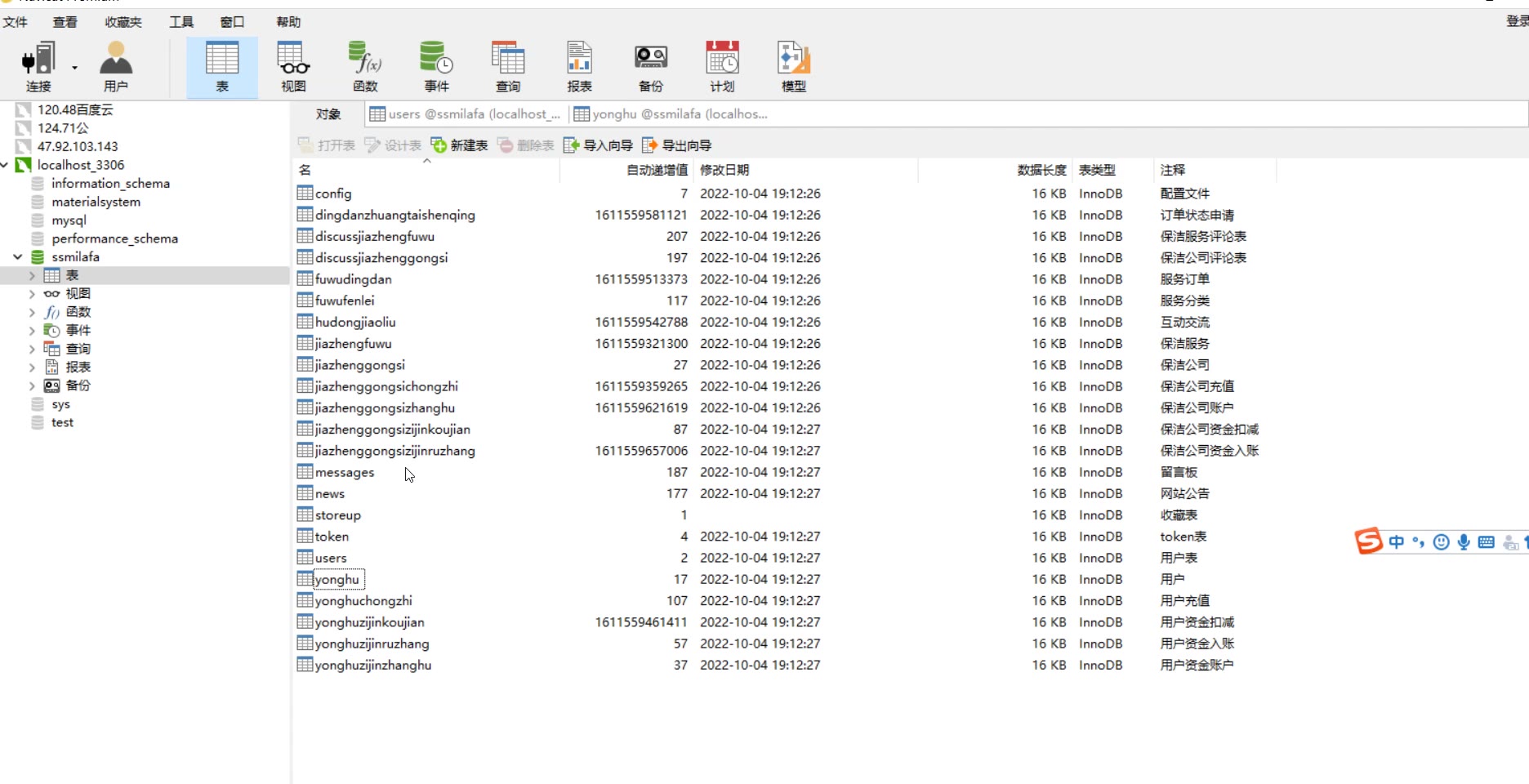This screenshot has height=784, width=1529.
Task: Open the 备份 (Backup) toolbar icon
Action: 651,67
